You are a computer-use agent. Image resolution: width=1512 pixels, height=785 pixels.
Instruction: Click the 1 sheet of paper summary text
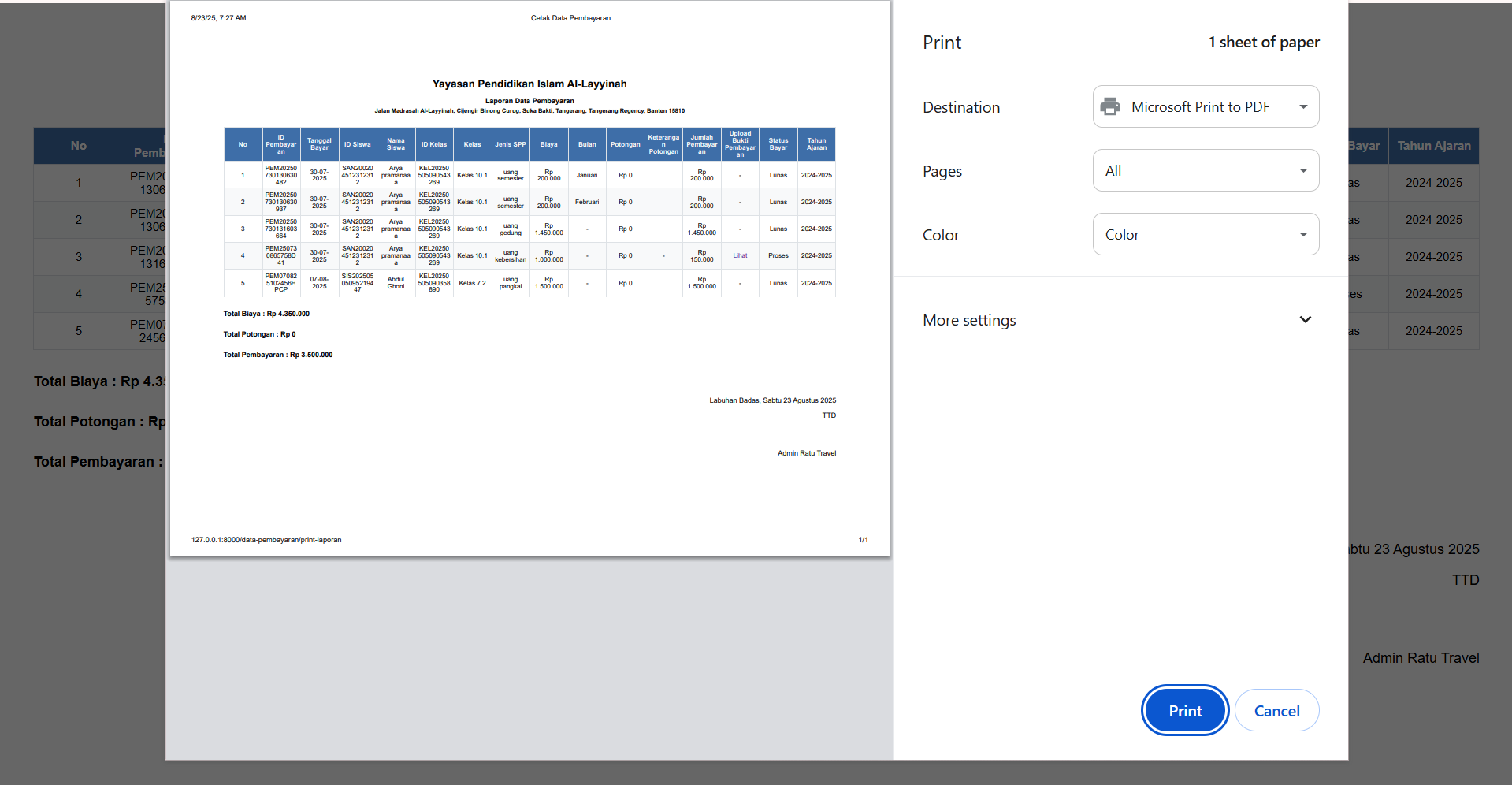(1264, 43)
